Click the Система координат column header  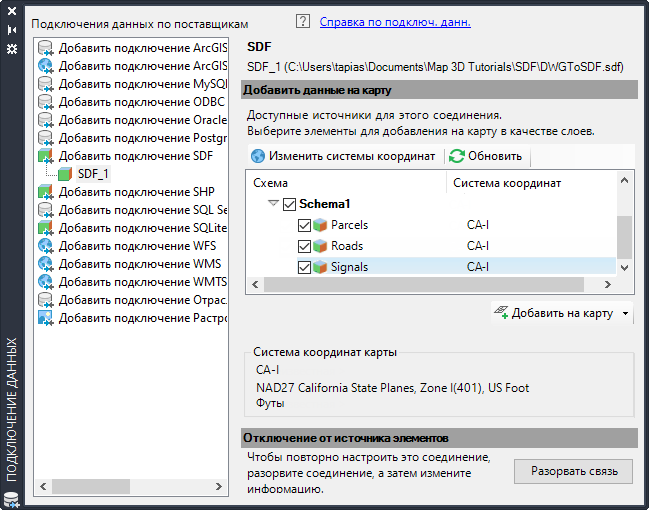(x=507, y=183)
